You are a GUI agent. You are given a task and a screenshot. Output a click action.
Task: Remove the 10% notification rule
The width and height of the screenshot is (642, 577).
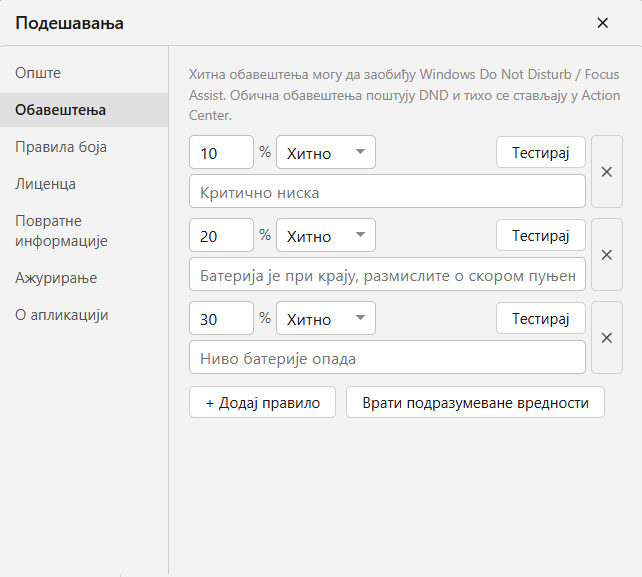(x=607, y=172)
